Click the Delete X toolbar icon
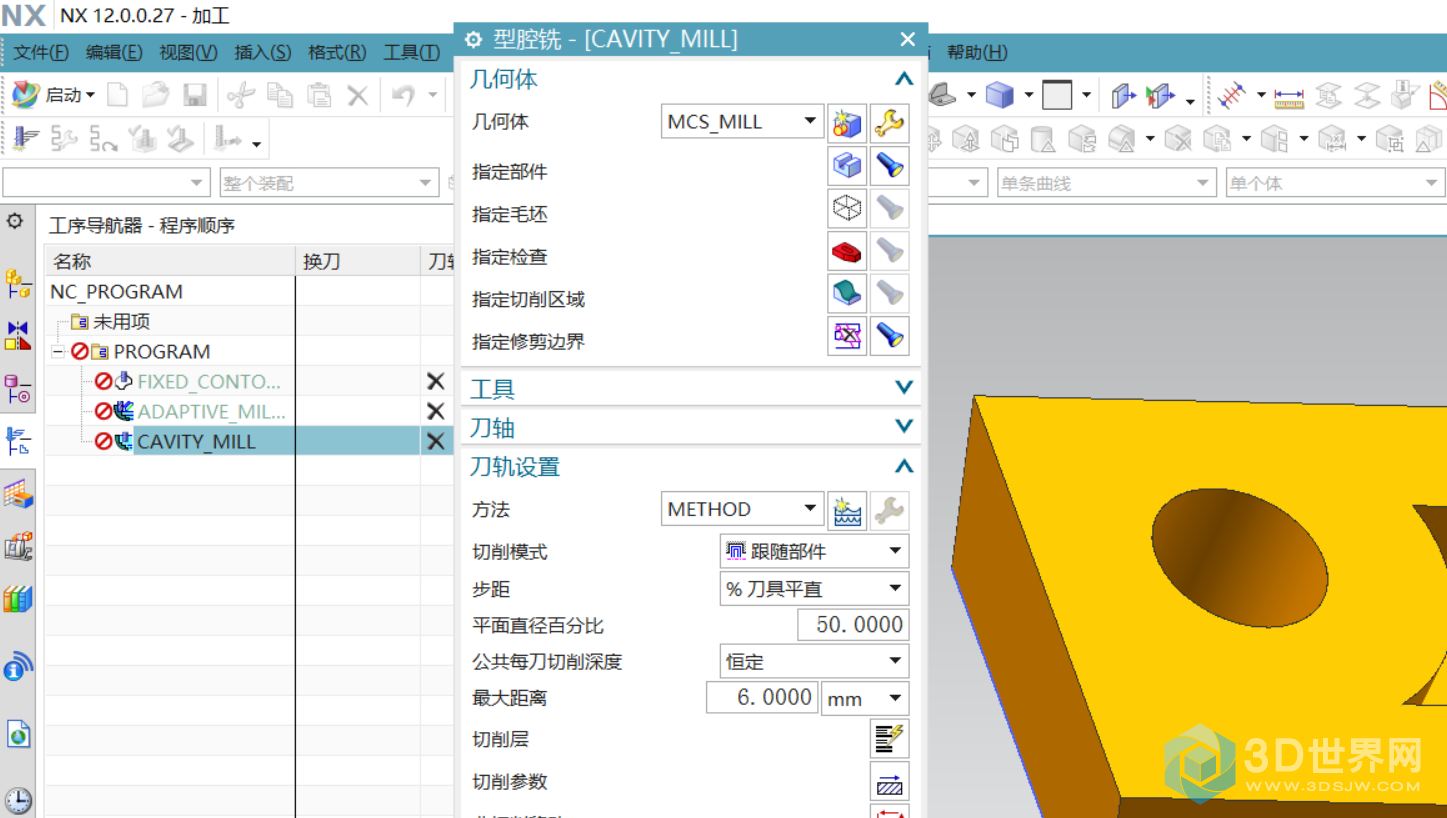Image resolution: width=1447 pixels, height=818 pixels. coord(357,96)
